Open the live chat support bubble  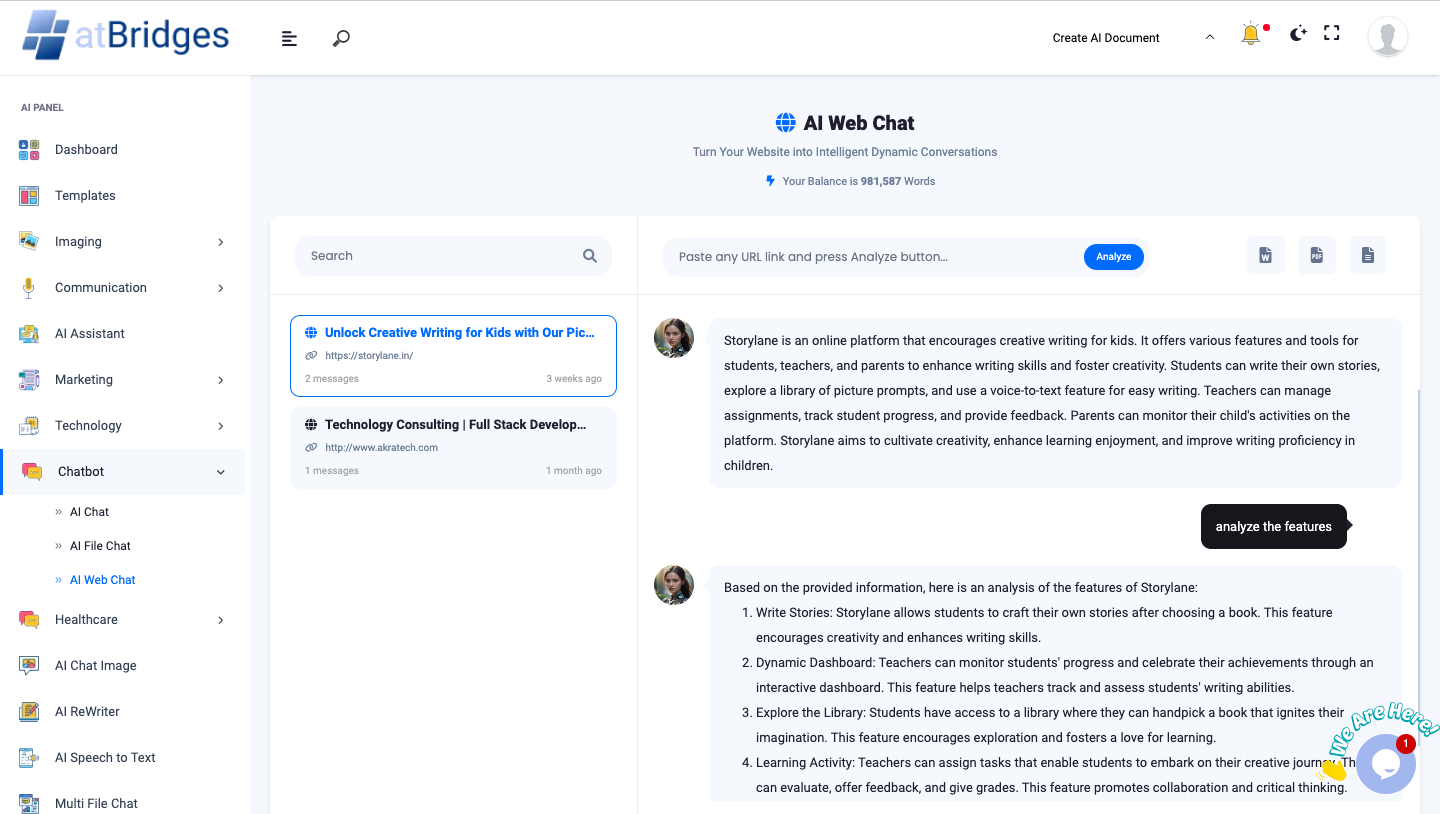[1386, 764]
